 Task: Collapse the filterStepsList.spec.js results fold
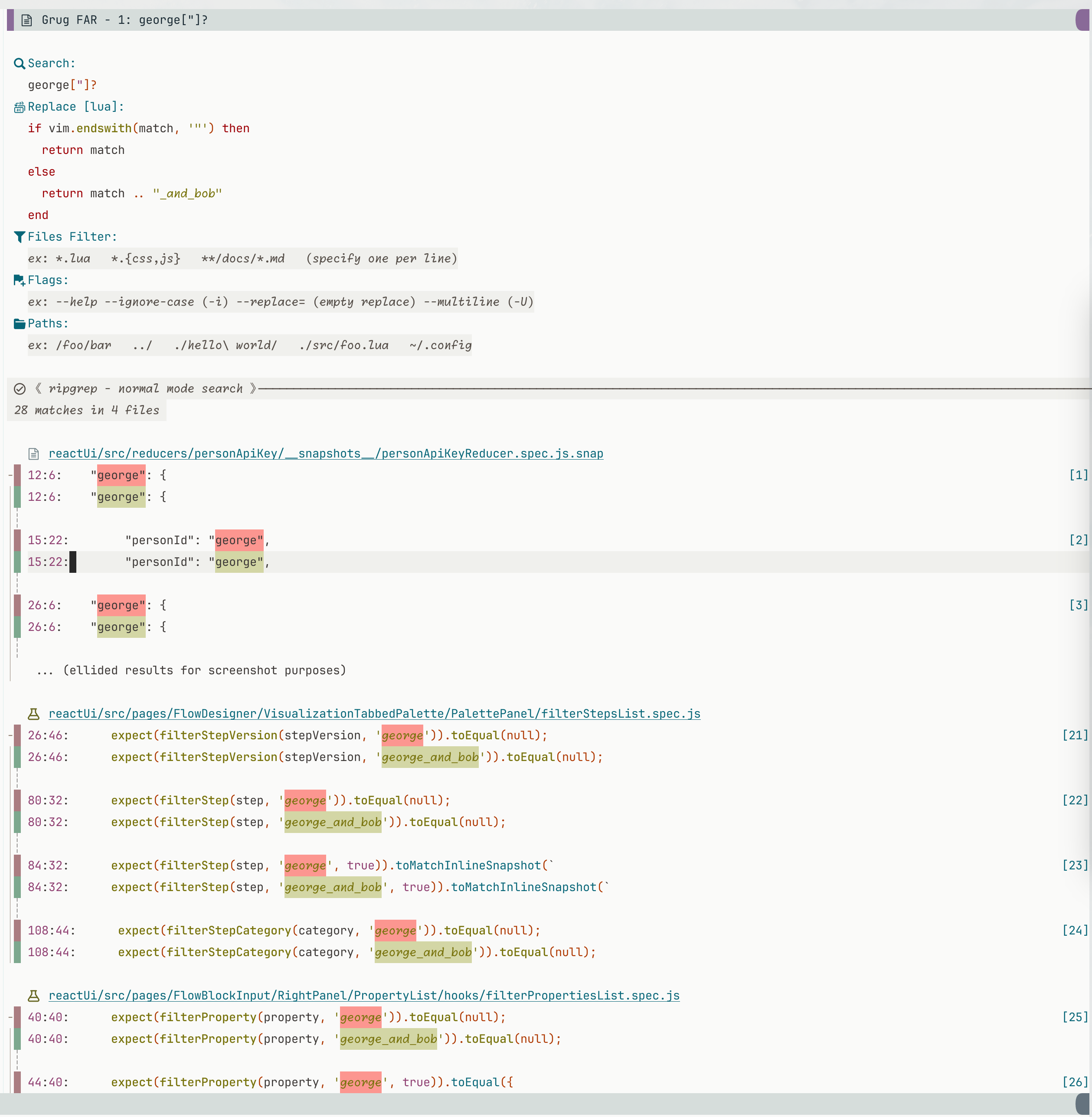coord(10,736)
